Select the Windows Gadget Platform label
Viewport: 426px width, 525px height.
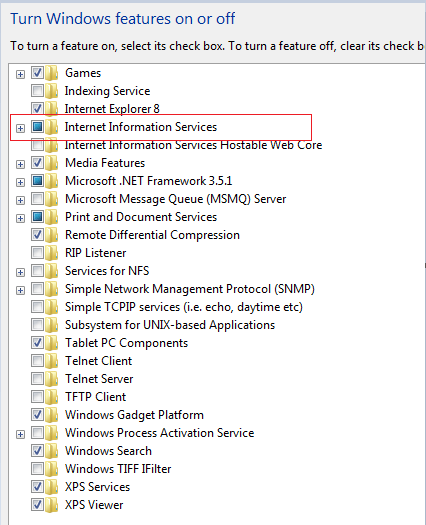[x=134, y=415]
